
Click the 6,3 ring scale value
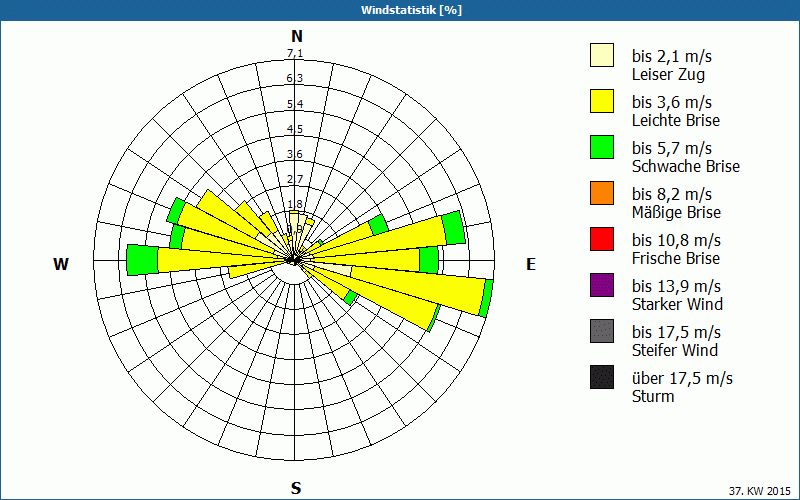click(x=295, y=79)
